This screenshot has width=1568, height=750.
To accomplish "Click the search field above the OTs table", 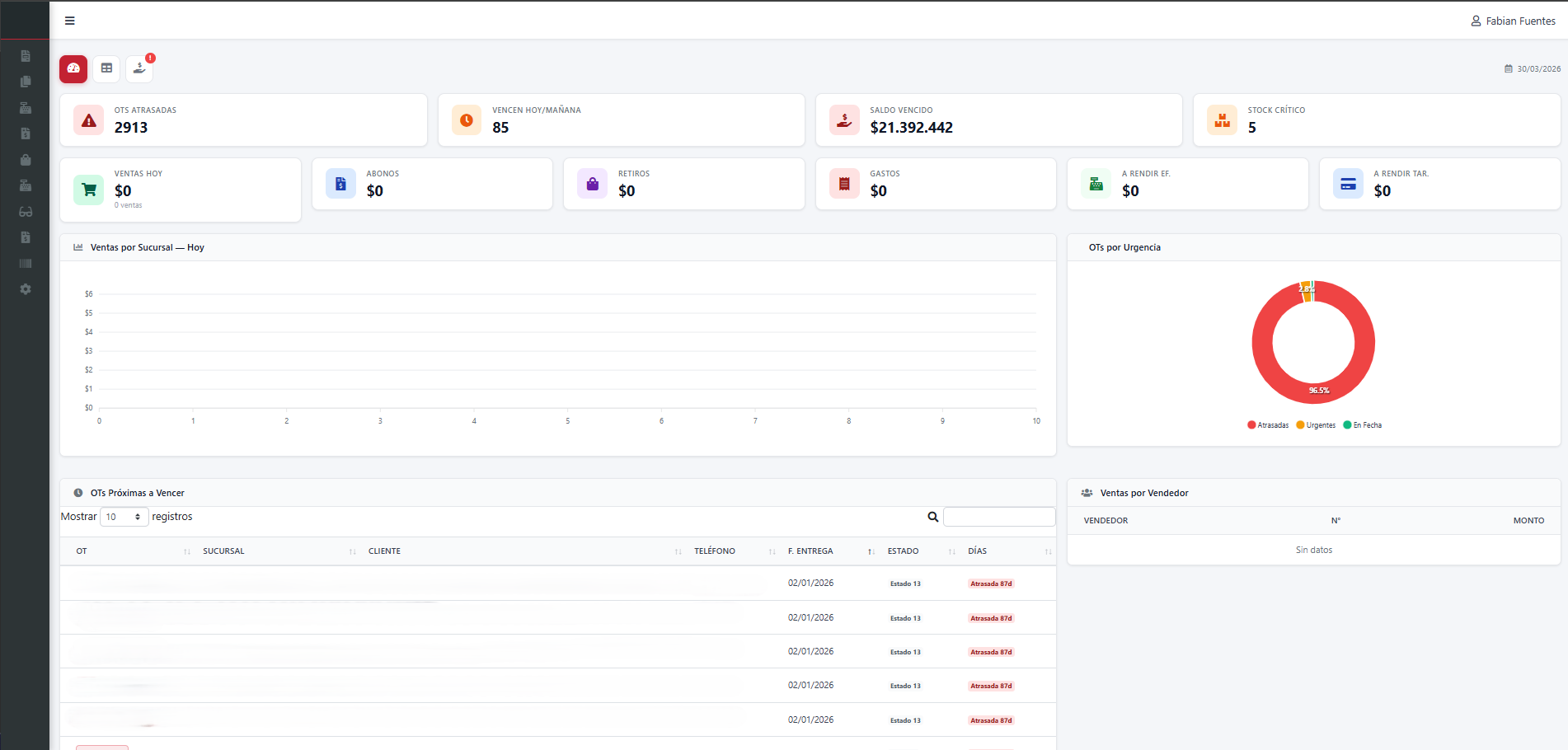I will tap(999, 516).
